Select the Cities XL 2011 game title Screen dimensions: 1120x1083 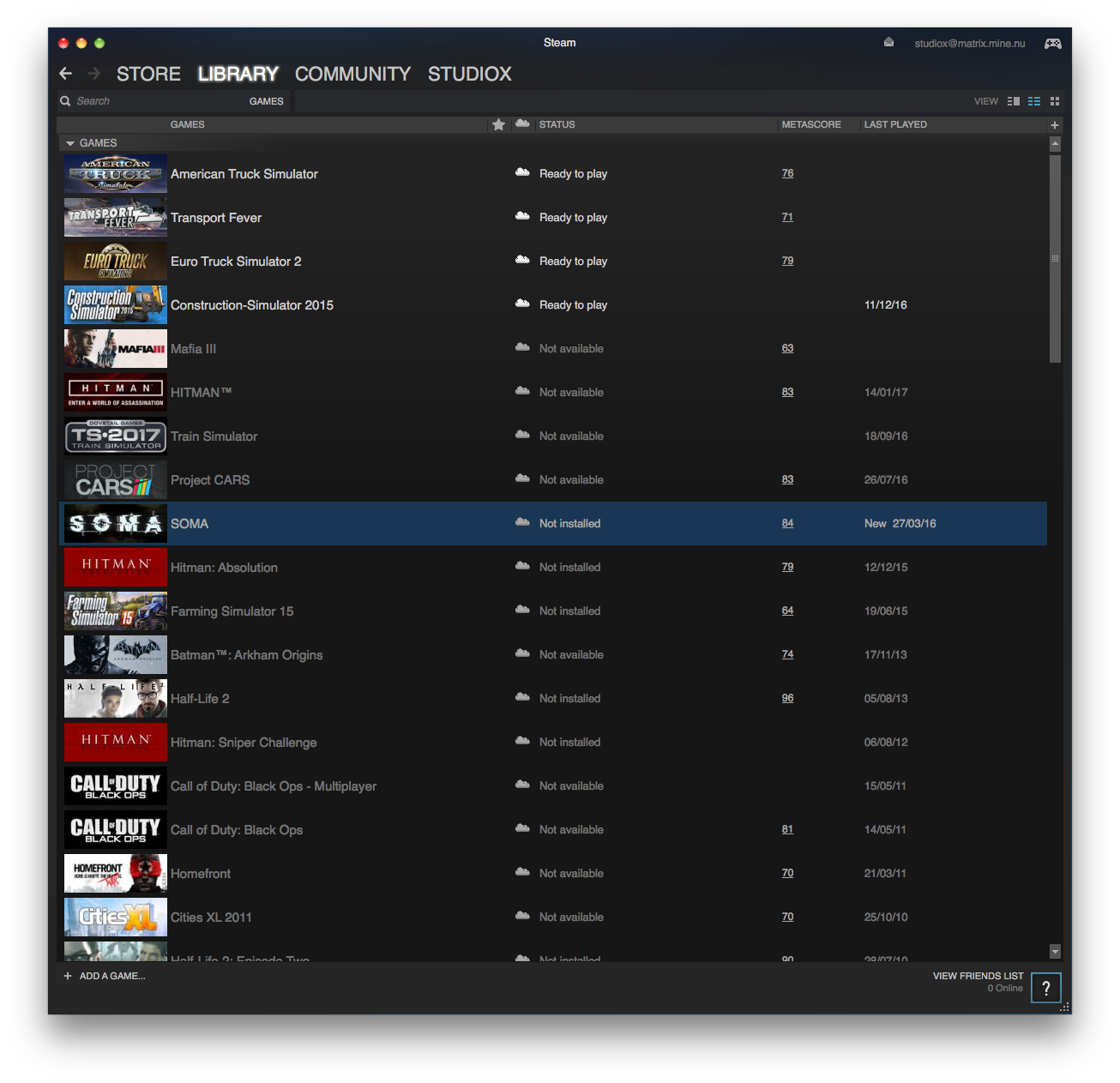pyautogui.click(x=211, y=918)
